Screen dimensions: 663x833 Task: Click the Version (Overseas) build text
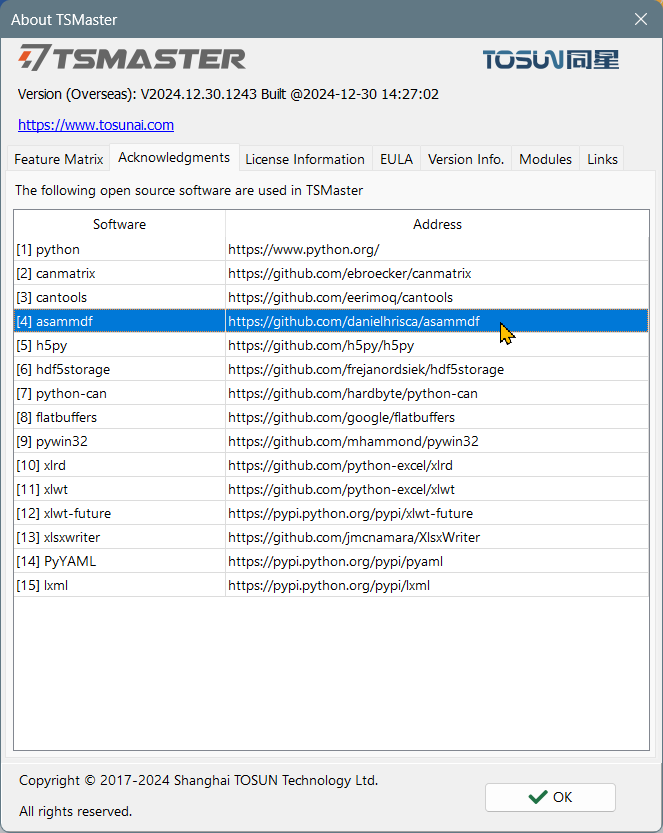click(228, 94)
